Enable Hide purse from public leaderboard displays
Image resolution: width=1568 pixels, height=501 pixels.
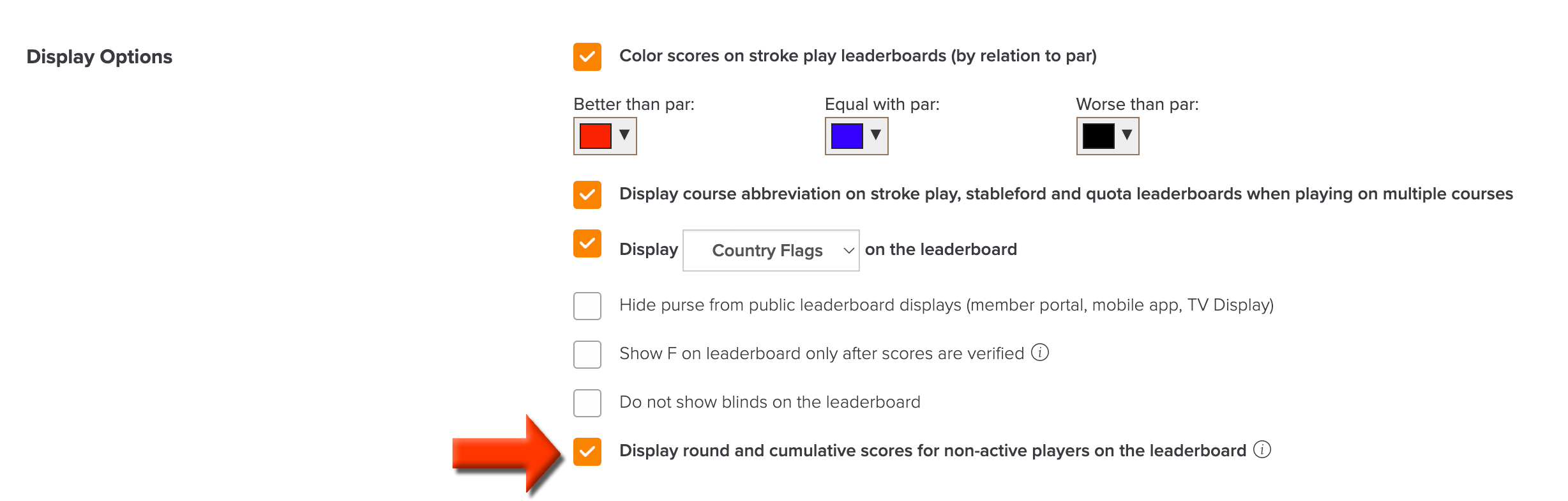(x=587, y=306)
